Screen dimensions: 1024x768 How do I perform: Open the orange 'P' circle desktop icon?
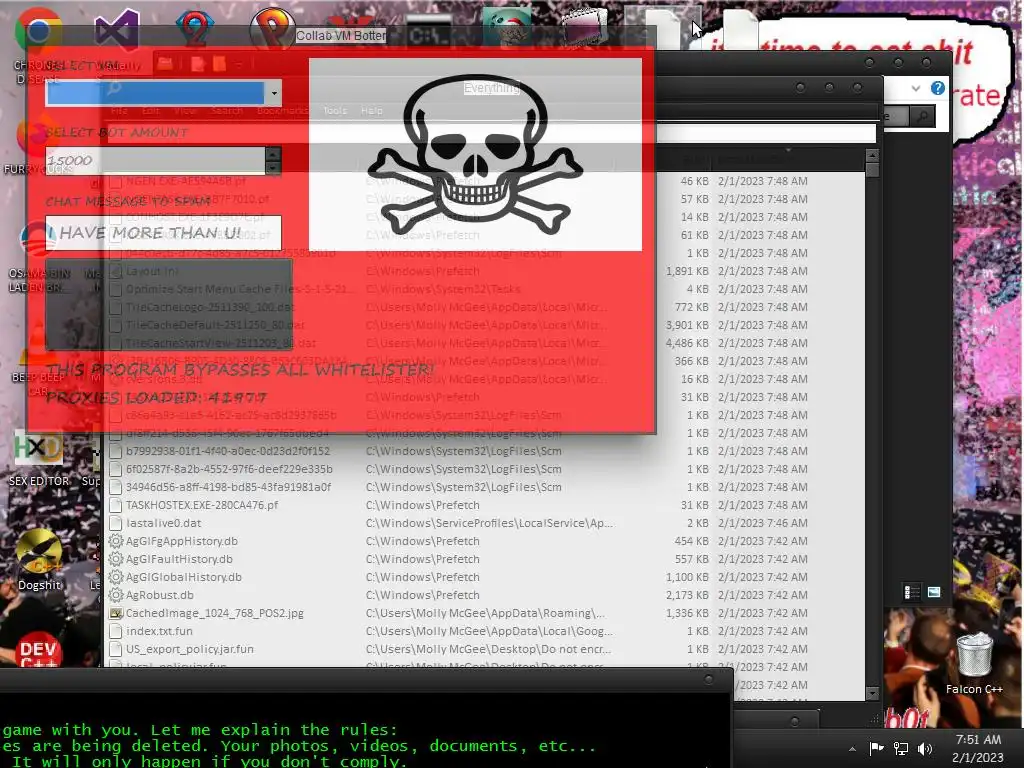(x=272, y=29)
